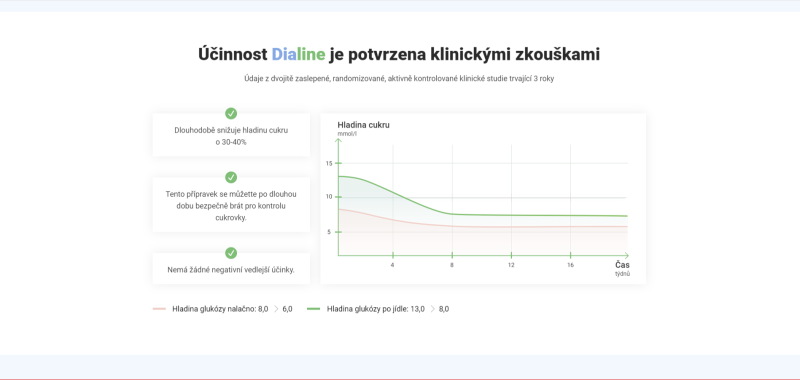Click the checkmark icon above the 'Nemá žádné' card
This screenshot has width=800, height=380.
pos(231,253)
